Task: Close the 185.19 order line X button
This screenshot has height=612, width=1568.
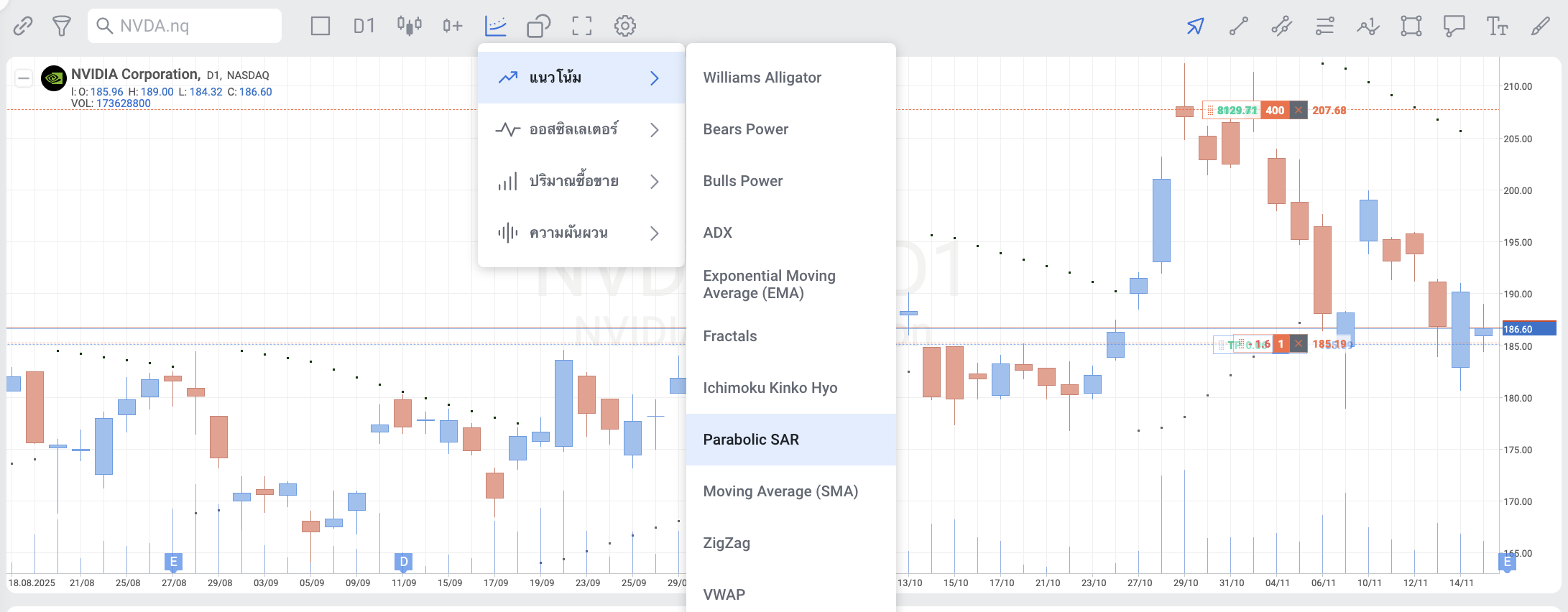Action: pos(1299,344)
